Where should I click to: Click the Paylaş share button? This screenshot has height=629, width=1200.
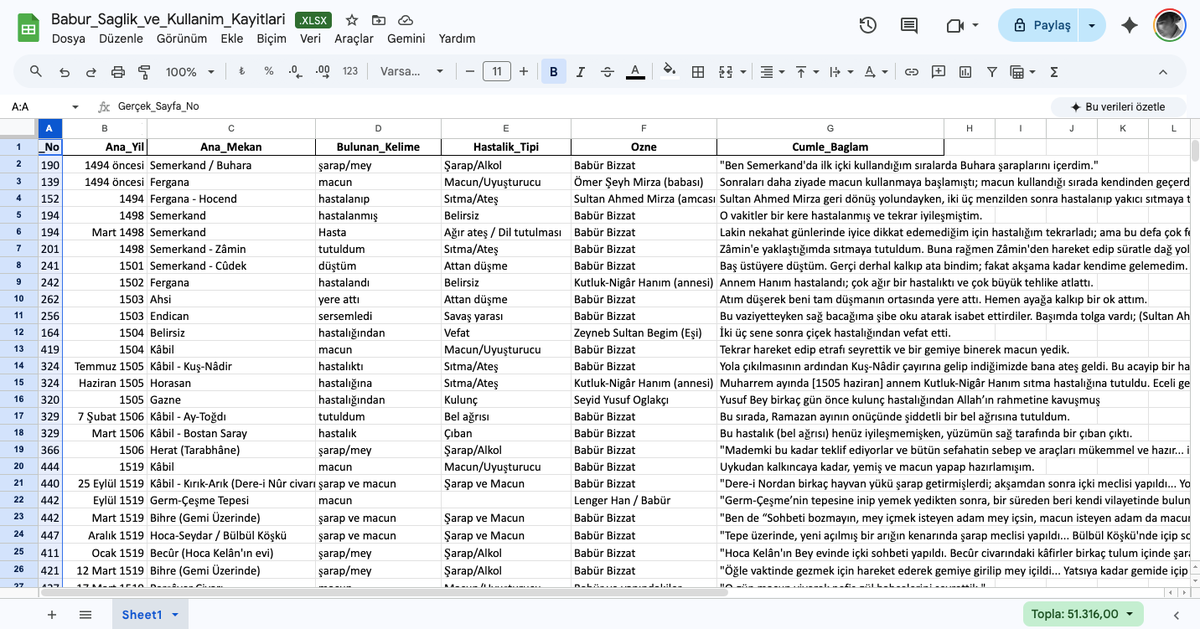(x=1040, y=26)
